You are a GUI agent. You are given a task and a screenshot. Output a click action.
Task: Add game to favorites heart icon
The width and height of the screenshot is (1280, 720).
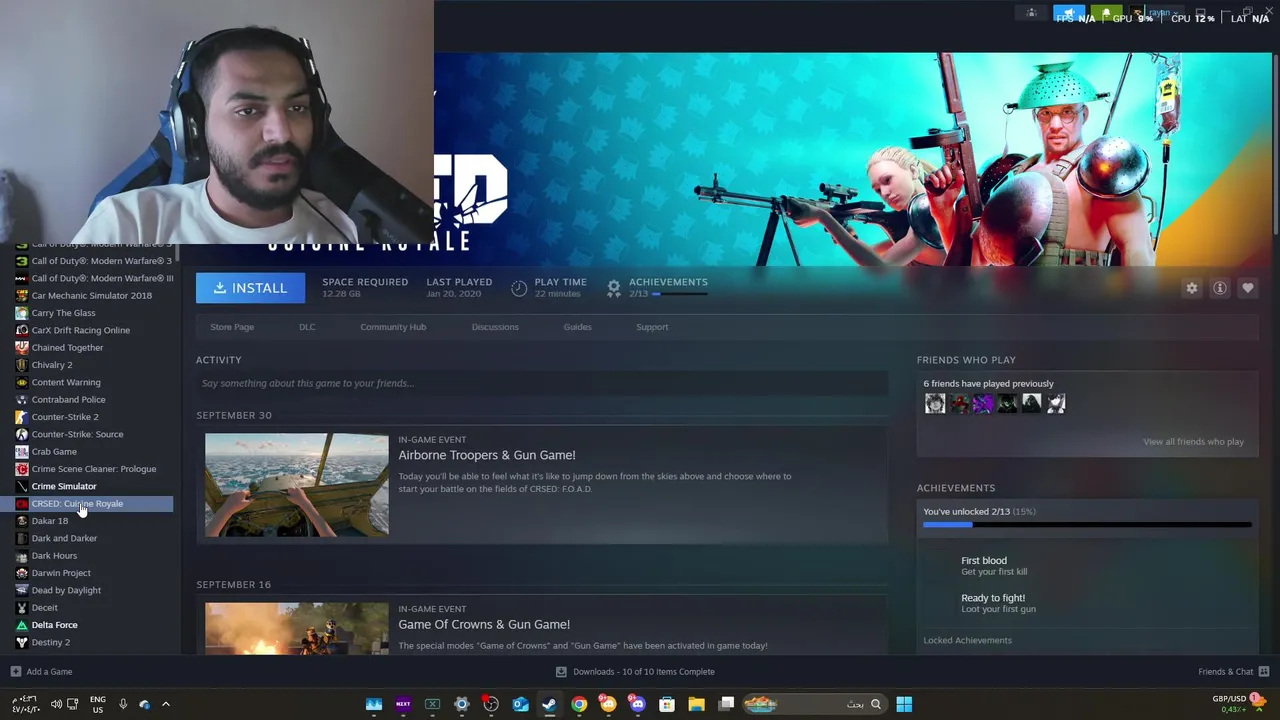coord(1248,288)
